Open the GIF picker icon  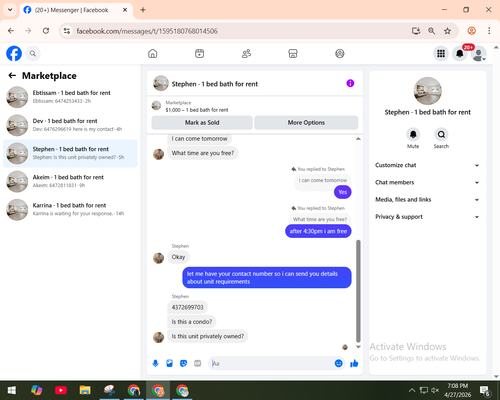click(x=198, y=363)
